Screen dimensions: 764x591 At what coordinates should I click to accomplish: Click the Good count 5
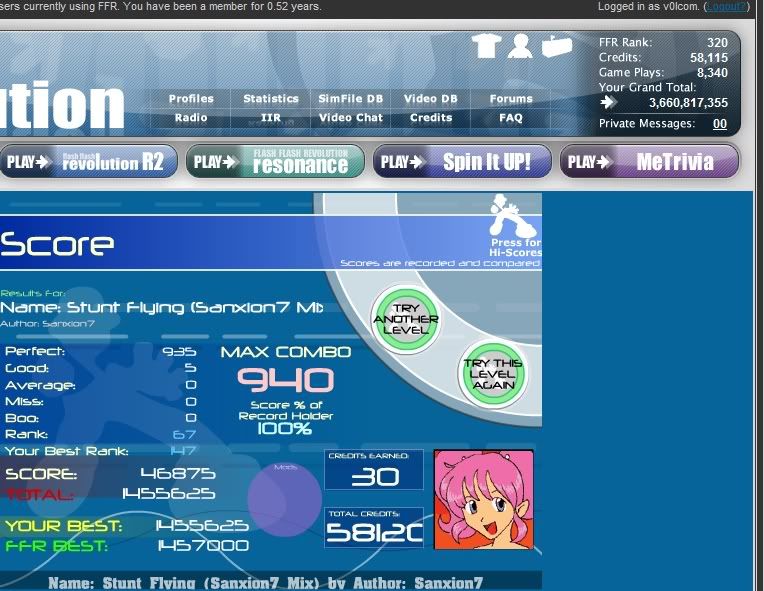[x=191, y=368]
